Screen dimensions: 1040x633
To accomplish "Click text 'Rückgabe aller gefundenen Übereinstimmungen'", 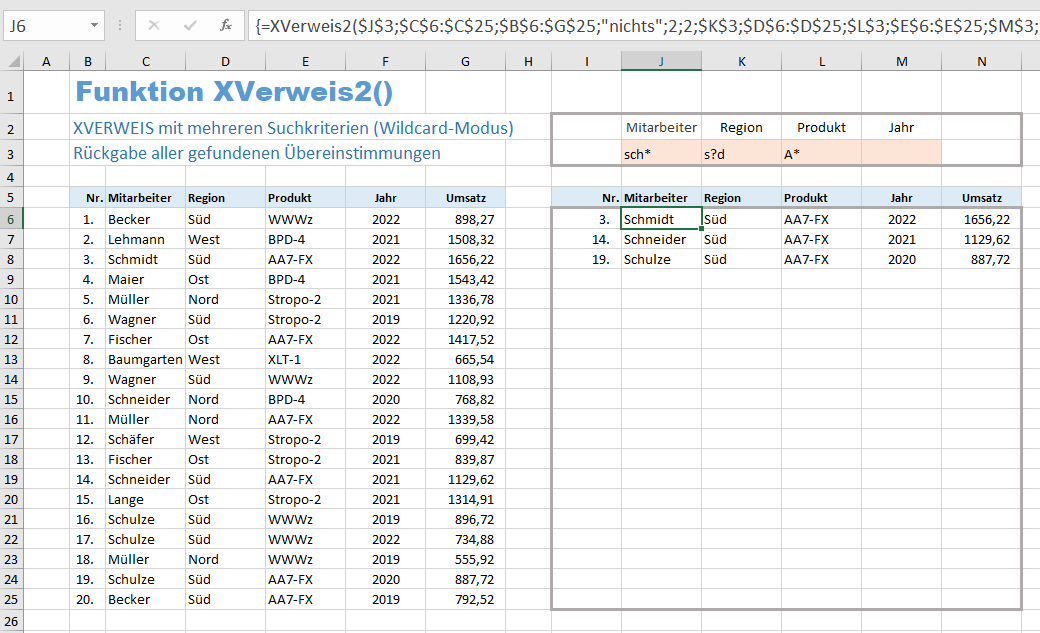I will (257, 153).
